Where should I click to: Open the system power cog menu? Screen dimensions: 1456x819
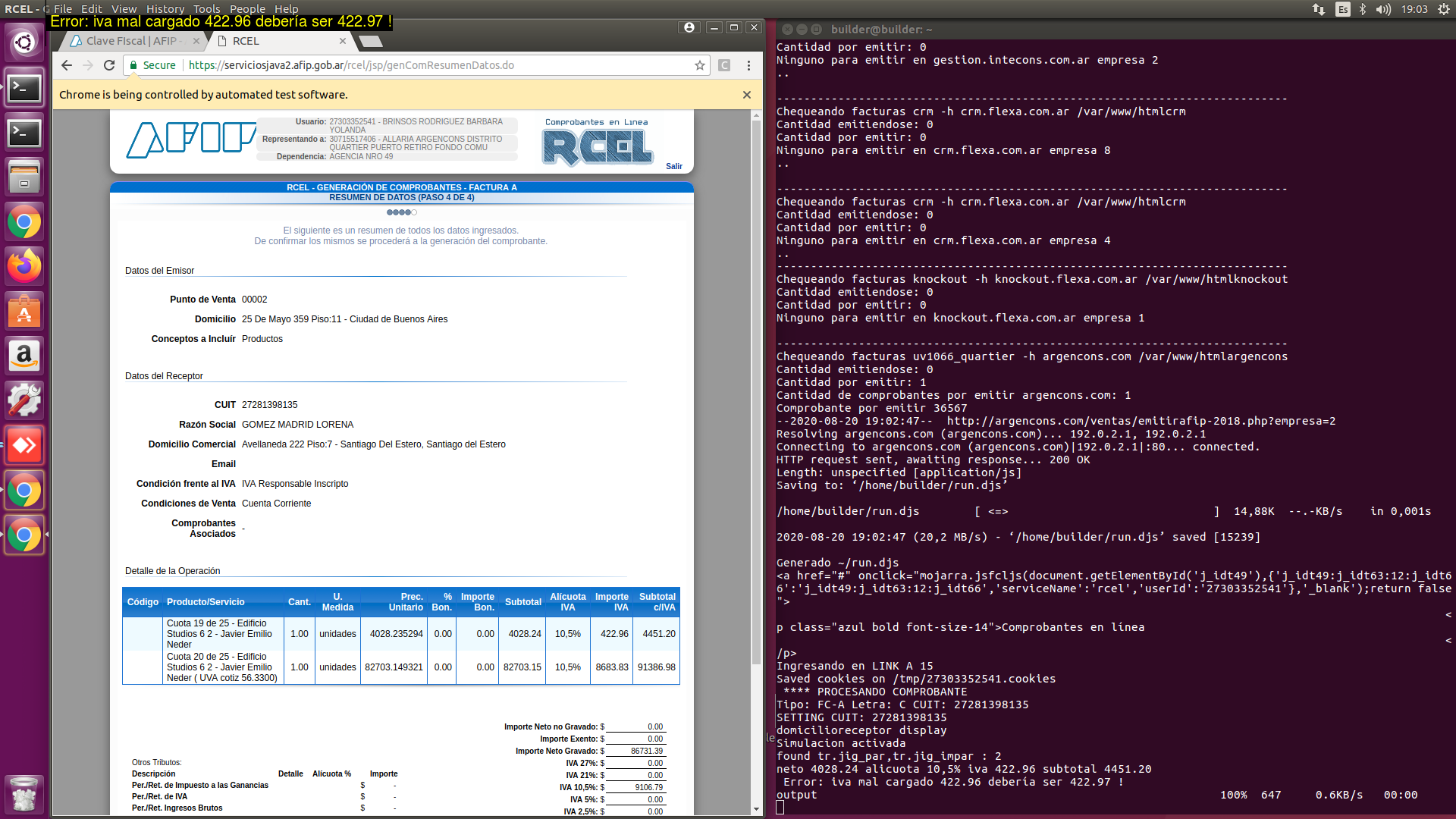(1444, 9)
